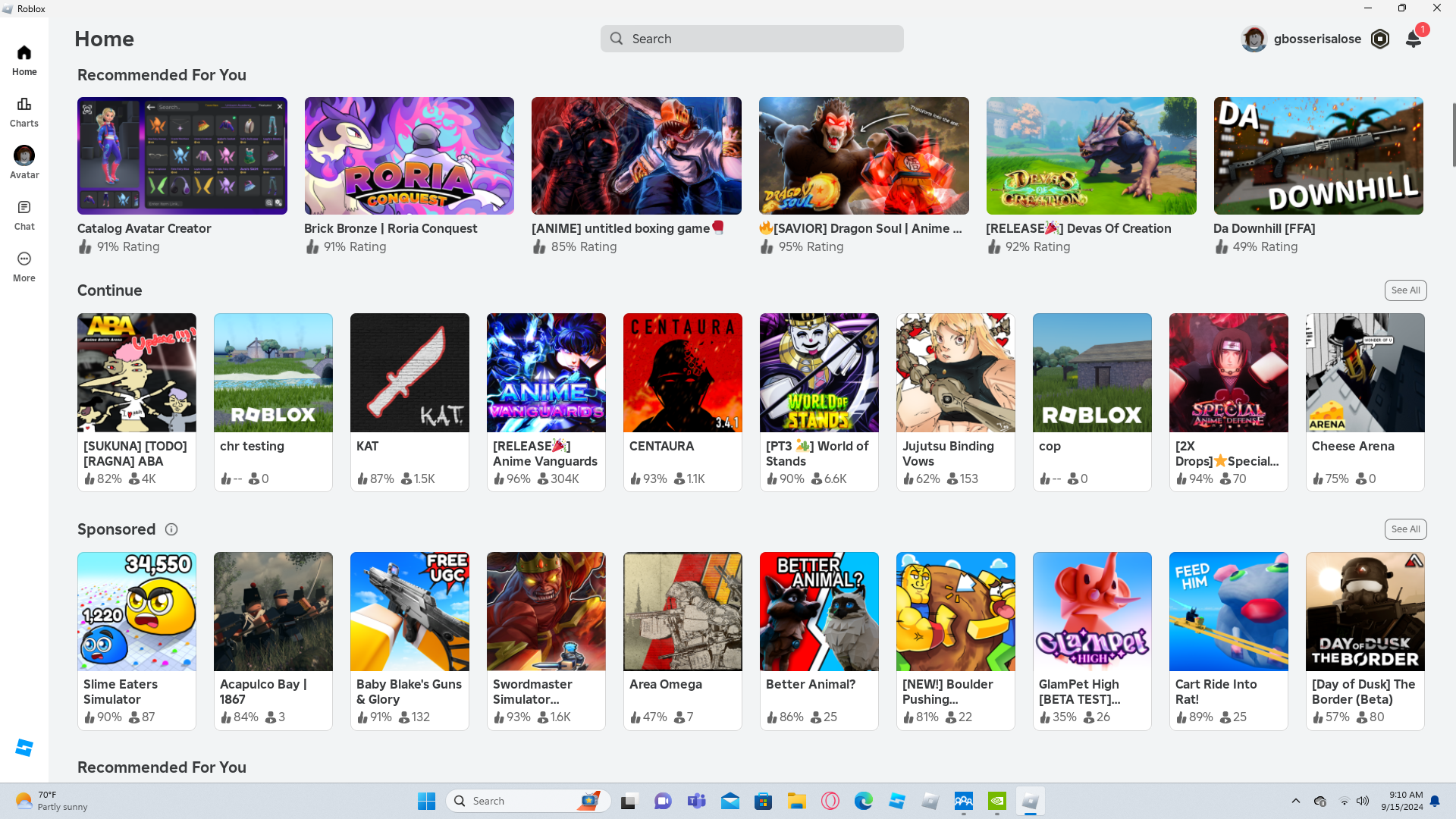This screenshot has height=819, width=1456.
Task: Open the KAT game card
Action: click(x=409, y=402)
